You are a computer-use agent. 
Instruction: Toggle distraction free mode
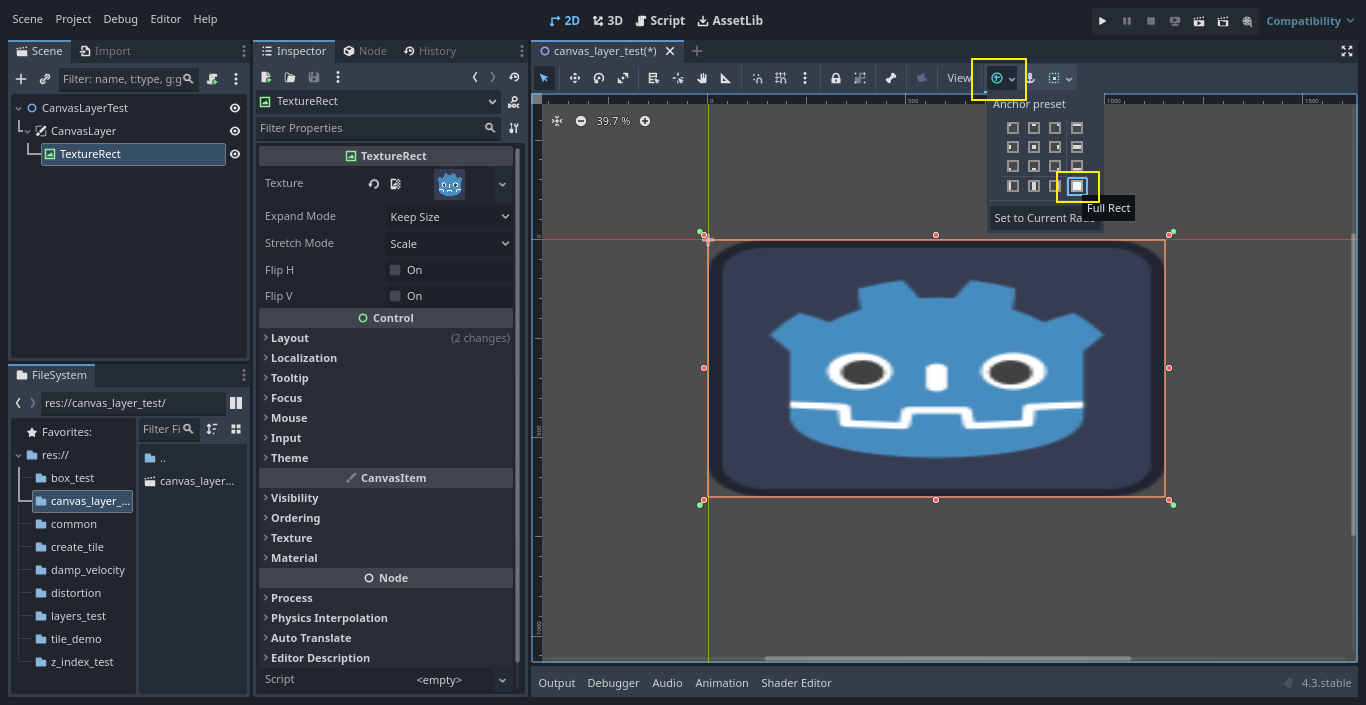tap(1346, 51)
